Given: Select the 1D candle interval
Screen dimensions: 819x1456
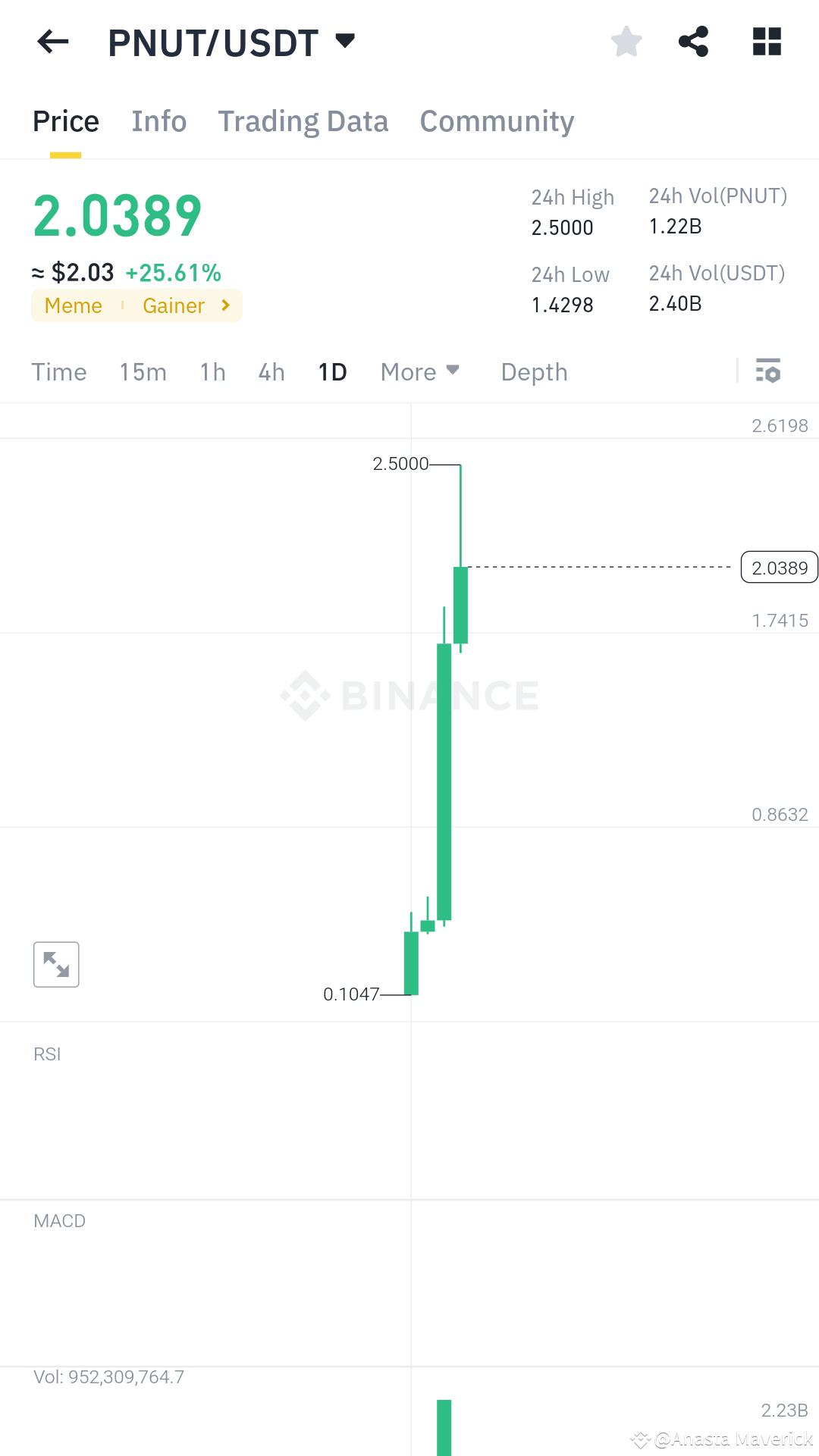Looking at the screenshot, I should pos(331,371).
